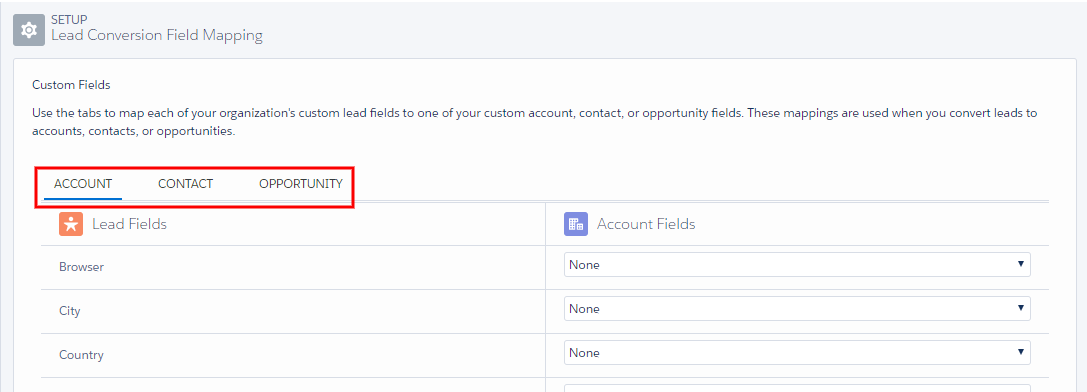Click the SETUP label above the title
This screenshot has width=1087, height=392.
click(68, 19)
